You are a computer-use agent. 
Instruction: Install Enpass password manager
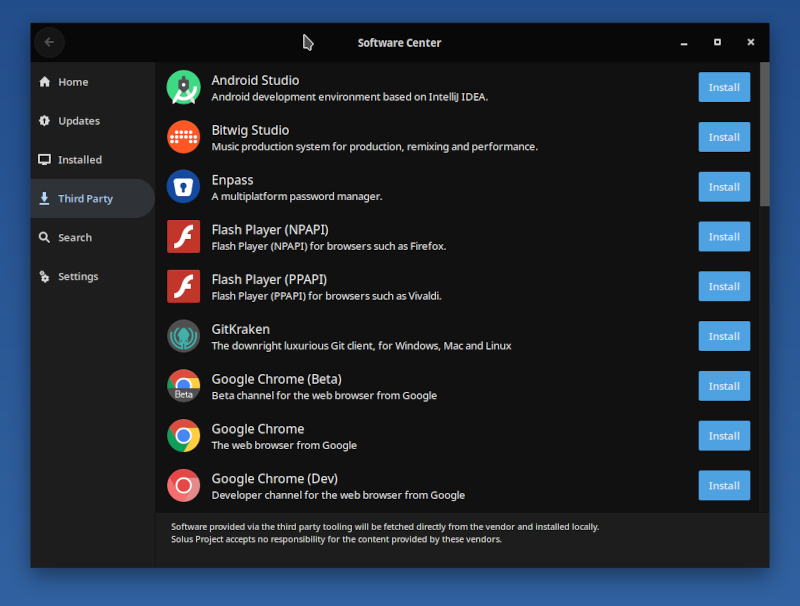point(724,187)
